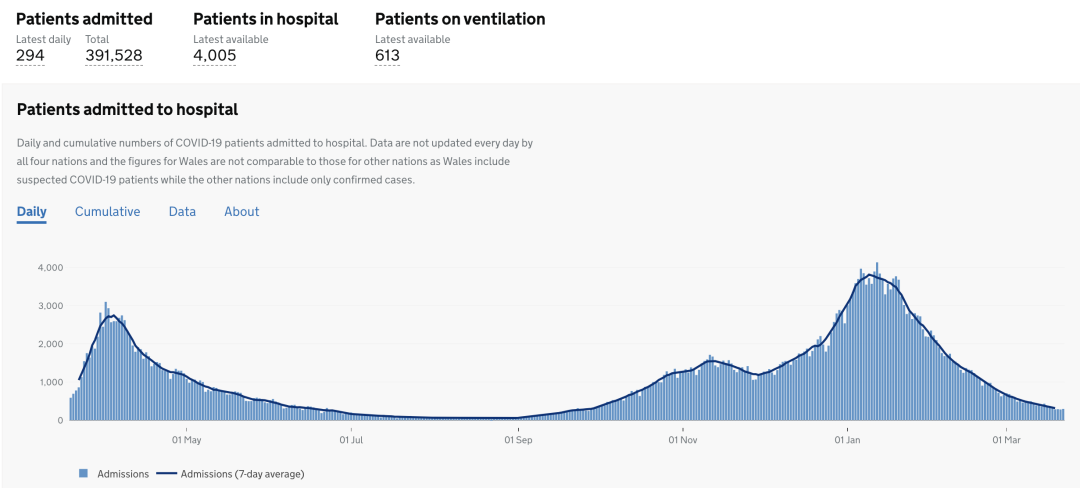1080x488 pixels.
Task: Open the About tab
Action: pyautogui.click(x=241, y=212)
